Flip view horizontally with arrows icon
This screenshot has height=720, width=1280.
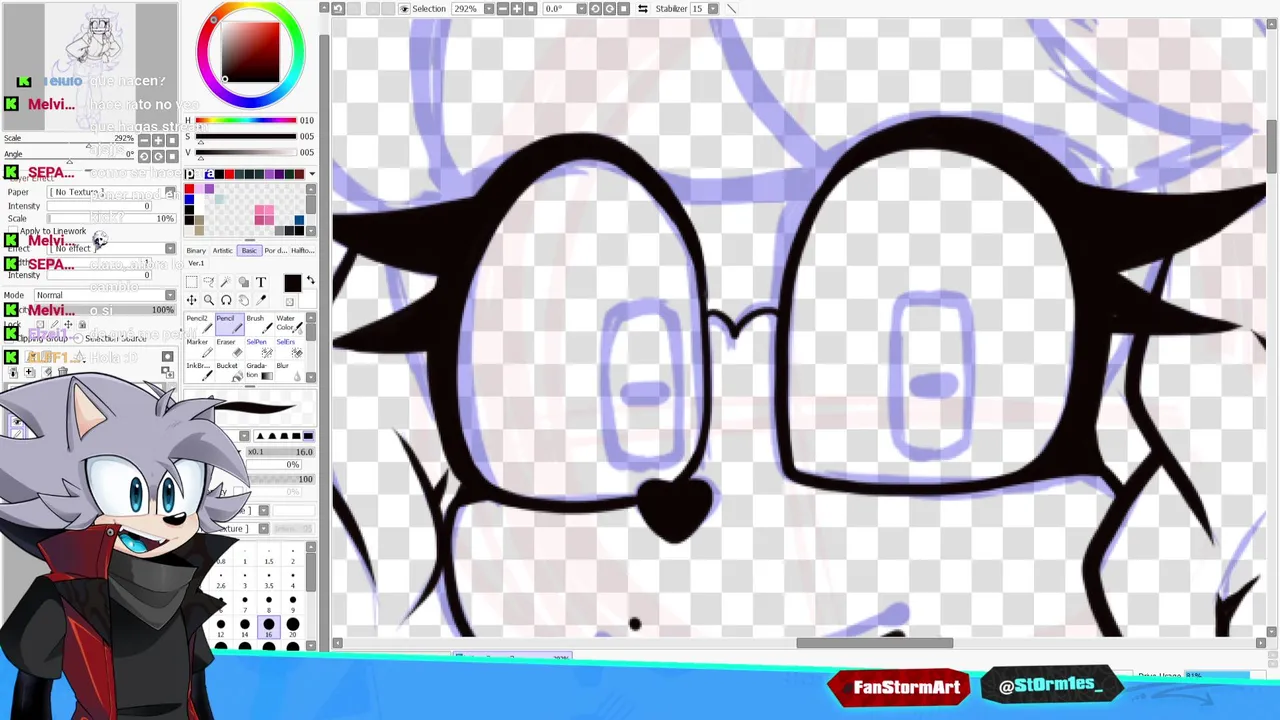[642, 8]
